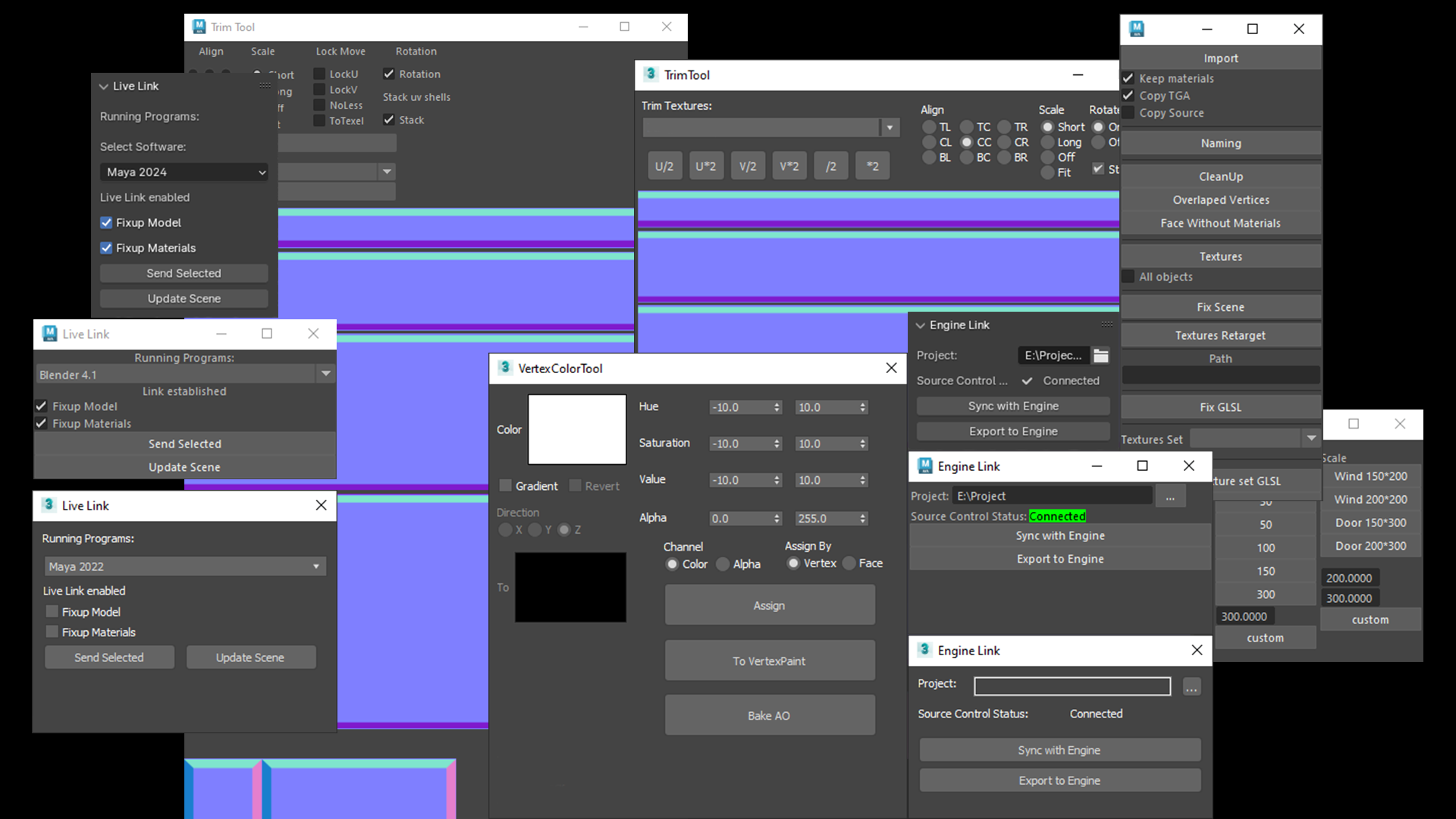Click the browse '...' button in bottom Engine Link window
This screenshot has width=1456, height=819.
1191,687
